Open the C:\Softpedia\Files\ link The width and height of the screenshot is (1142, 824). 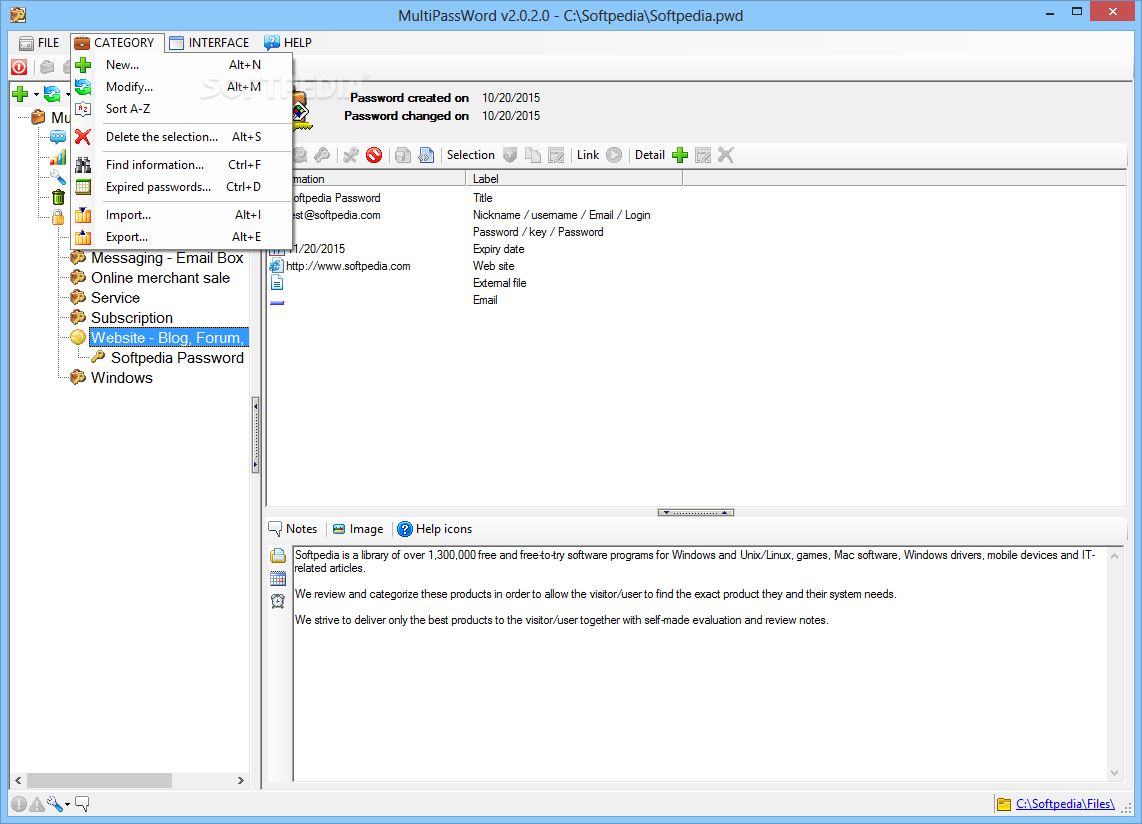click(x=1065, y=804)
